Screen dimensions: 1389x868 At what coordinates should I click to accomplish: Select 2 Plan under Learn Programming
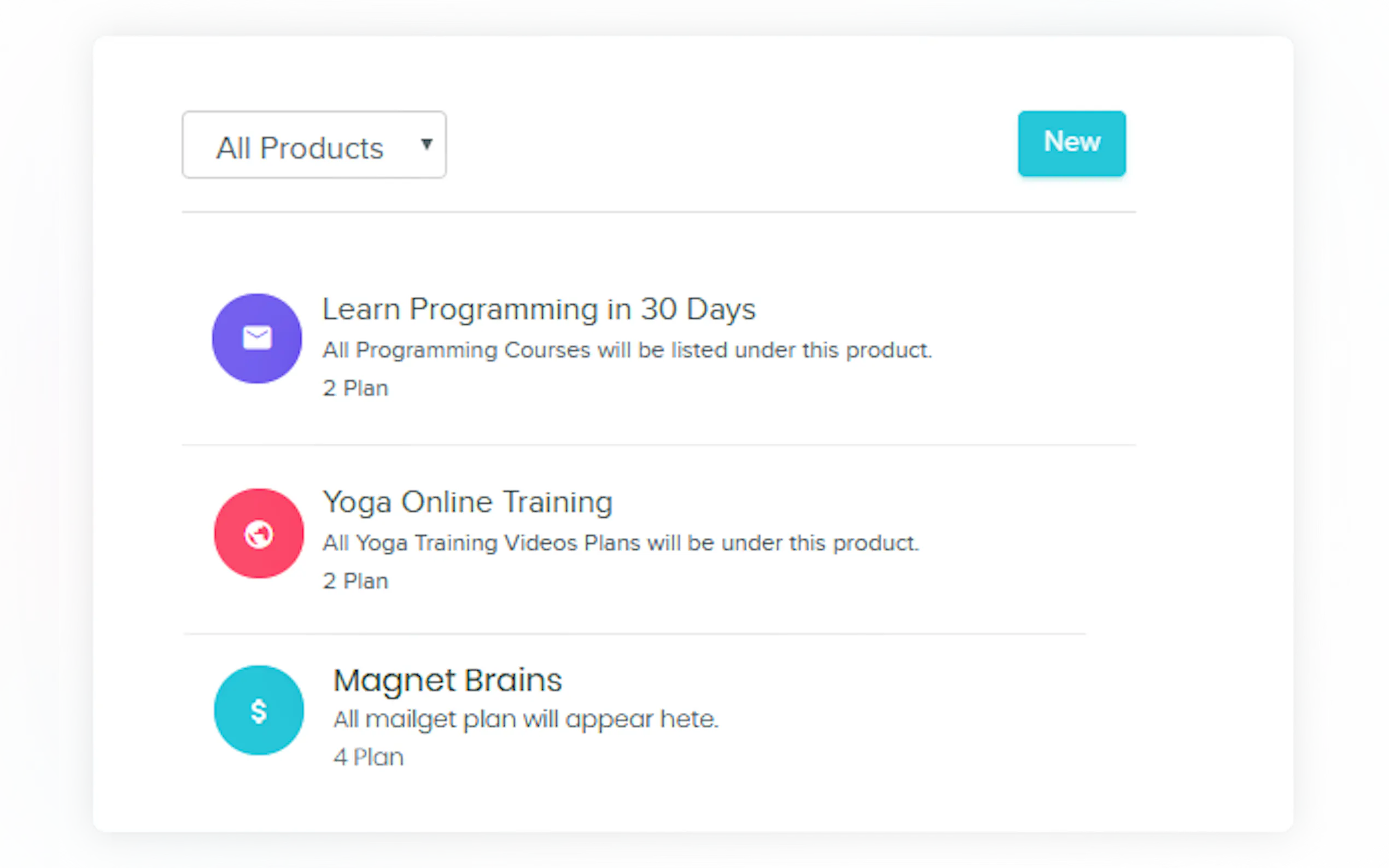click(355, 389)
